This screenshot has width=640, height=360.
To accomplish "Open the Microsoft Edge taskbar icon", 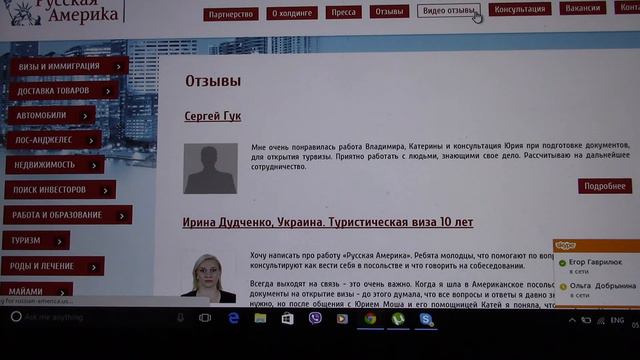I will 233,318.
